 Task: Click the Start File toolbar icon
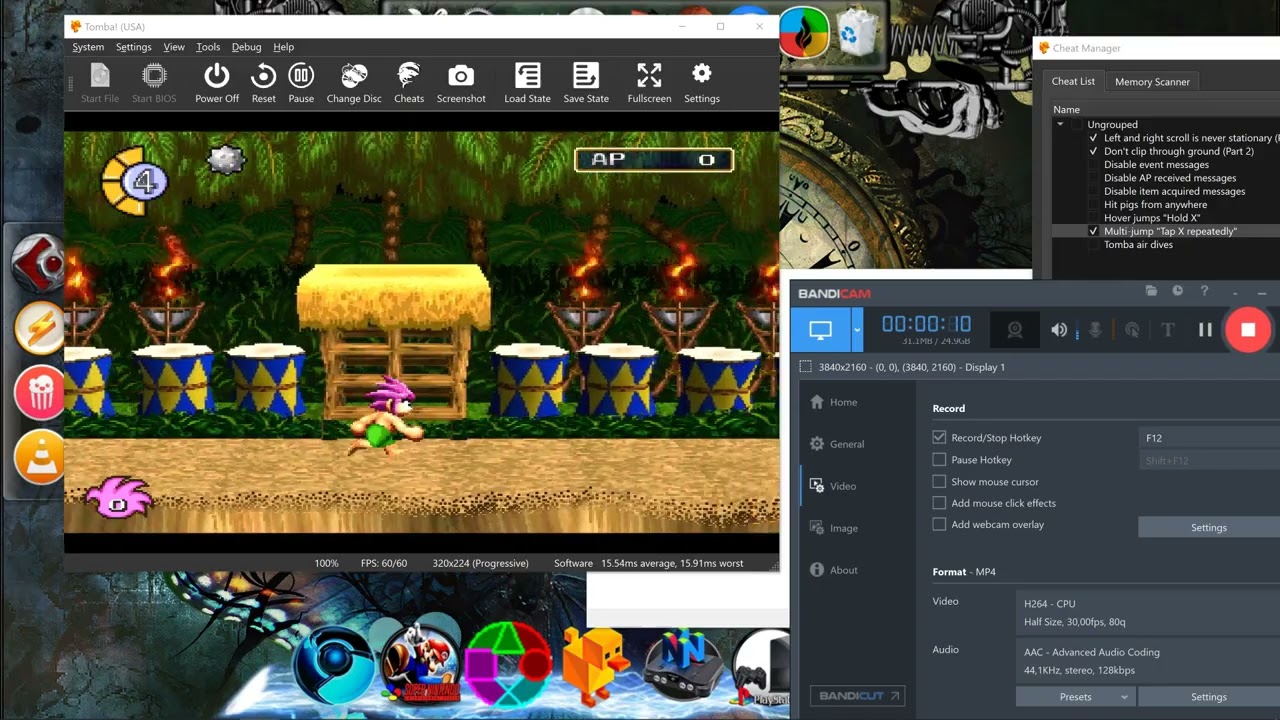100,82
